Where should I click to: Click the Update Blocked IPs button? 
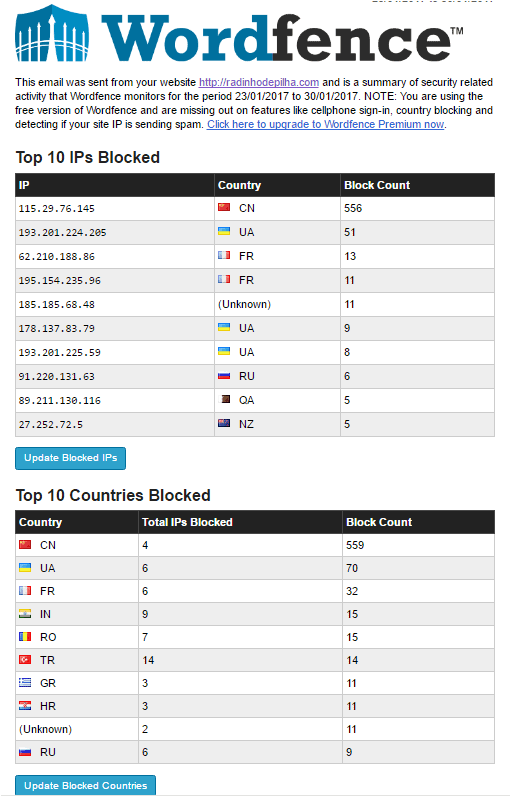(71, 458)
